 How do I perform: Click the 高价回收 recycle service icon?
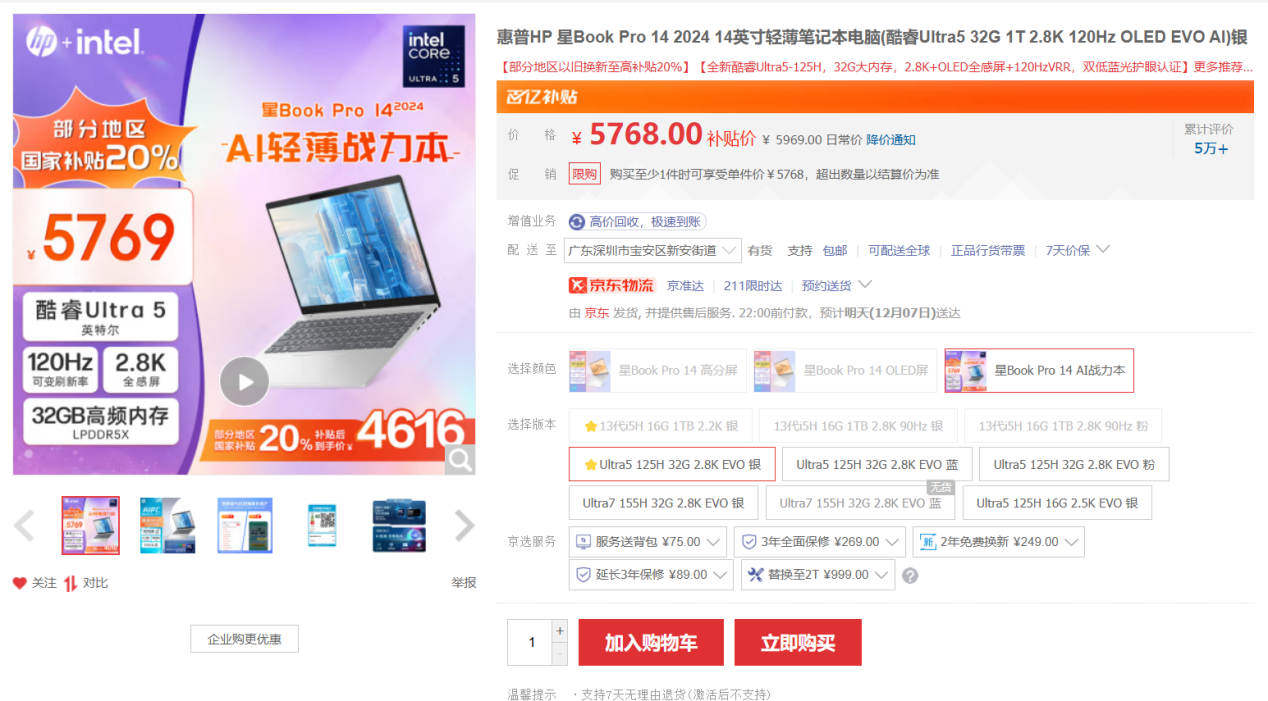coord(577,222)
